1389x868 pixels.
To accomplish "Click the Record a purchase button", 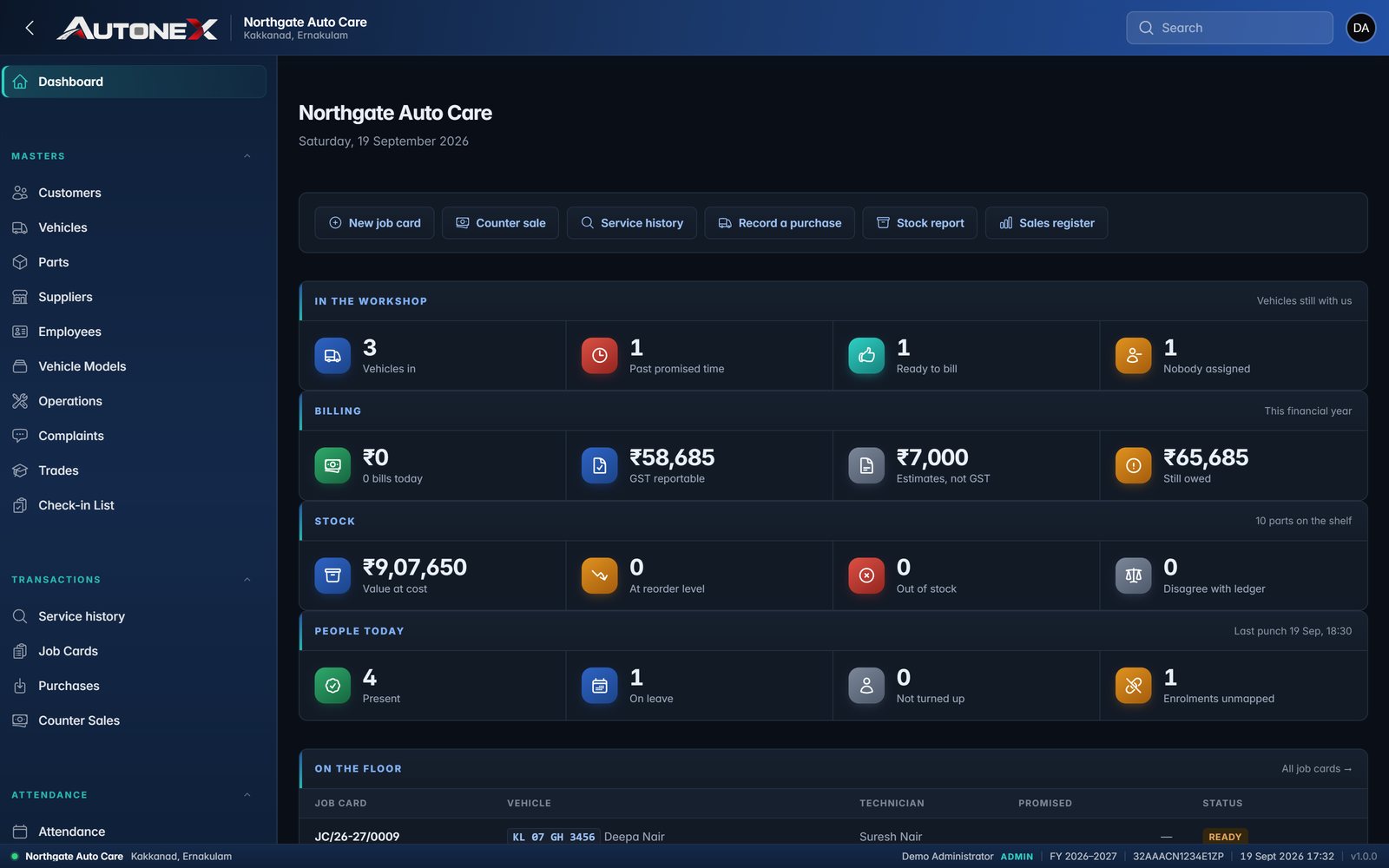I will [780, 223].
